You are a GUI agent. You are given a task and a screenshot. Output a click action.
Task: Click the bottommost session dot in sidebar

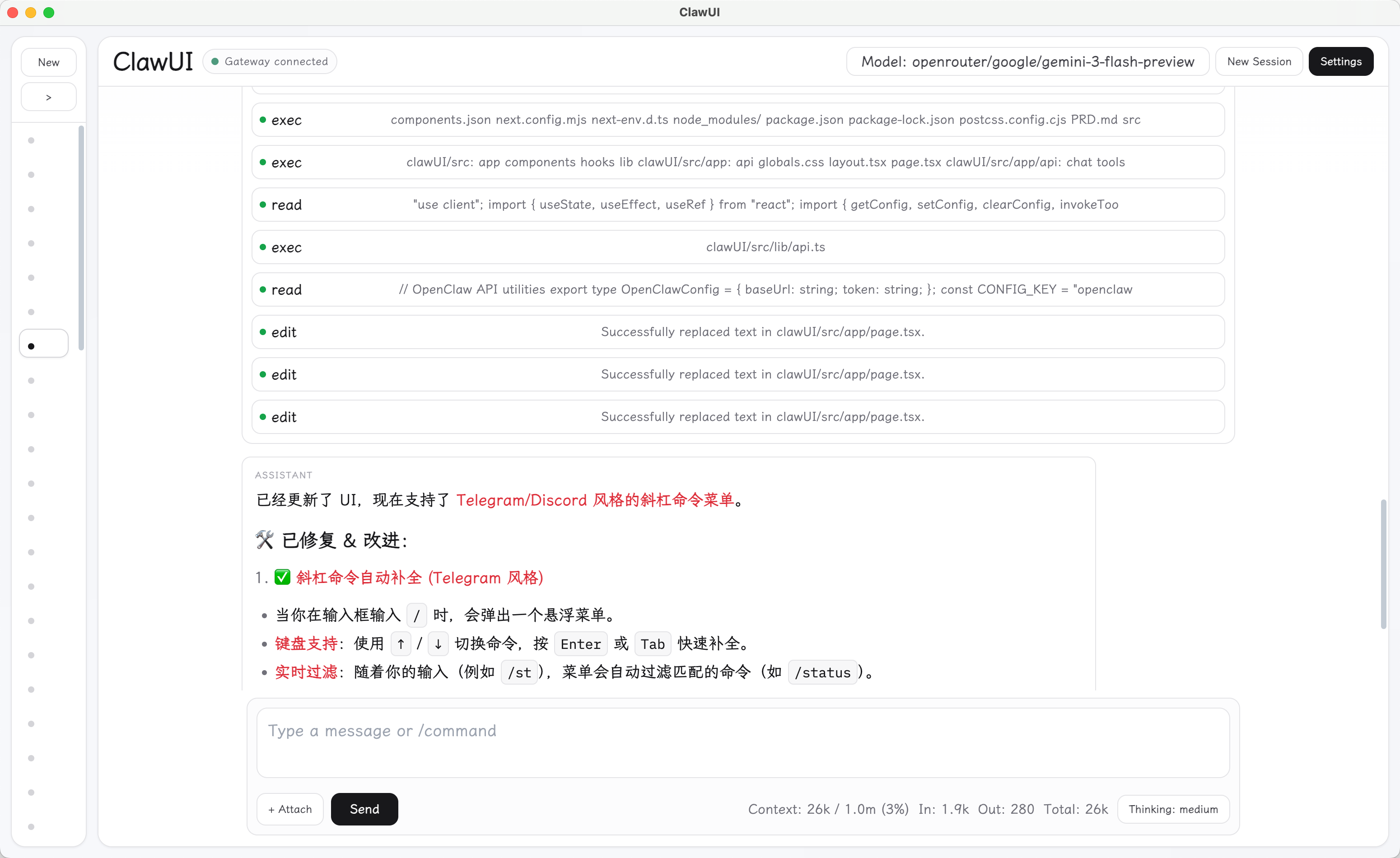(x=31, y=827)
